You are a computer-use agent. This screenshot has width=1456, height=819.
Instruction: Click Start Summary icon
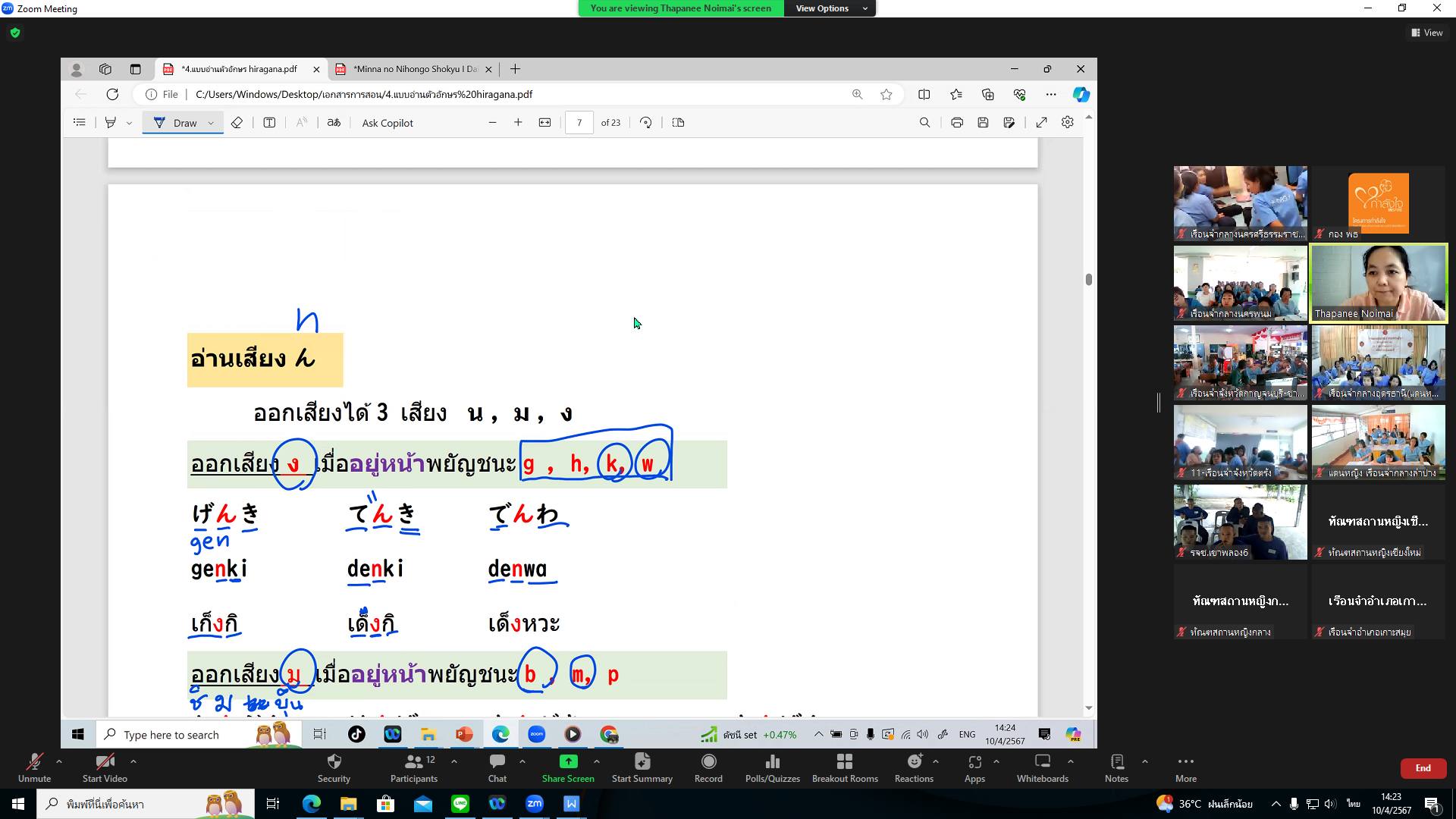click(x=642, y=767)
